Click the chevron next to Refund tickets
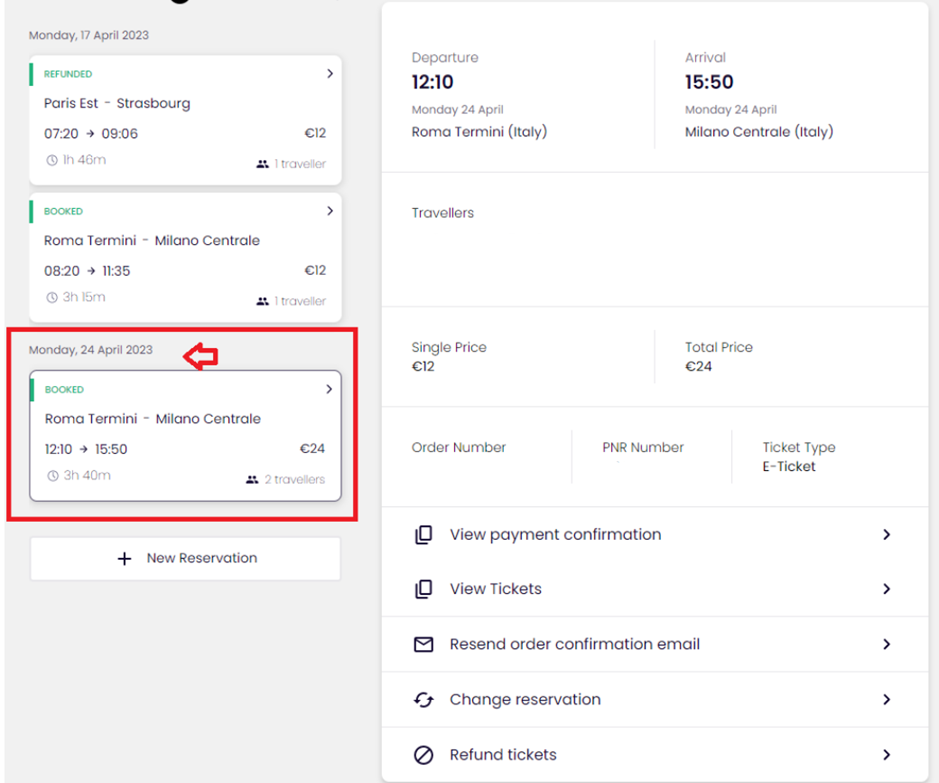 [887, 755]
